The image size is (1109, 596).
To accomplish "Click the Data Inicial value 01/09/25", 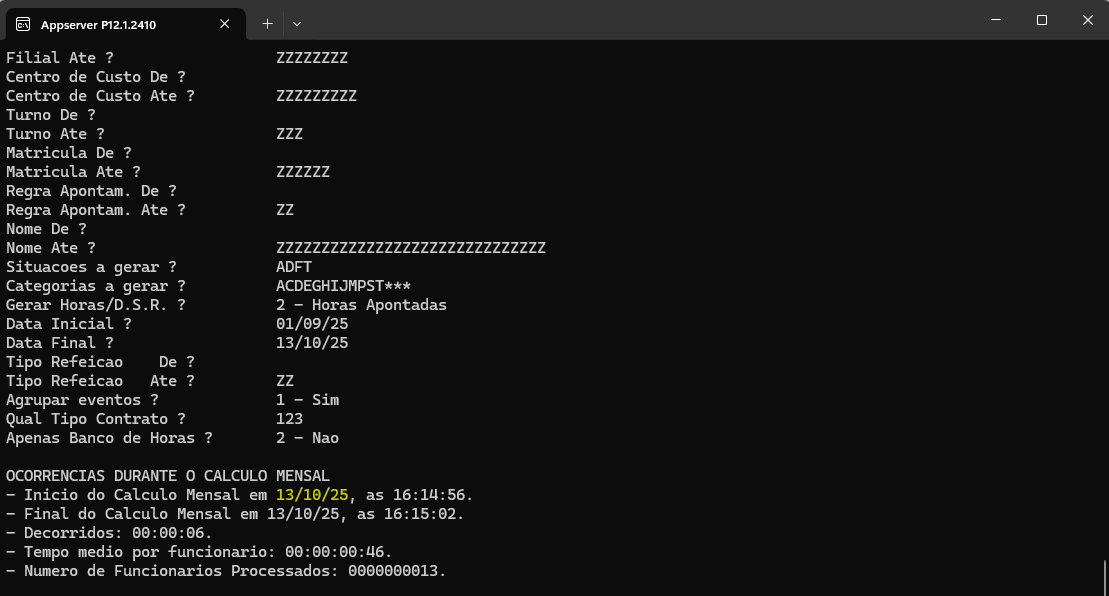I will click(312, 324).
